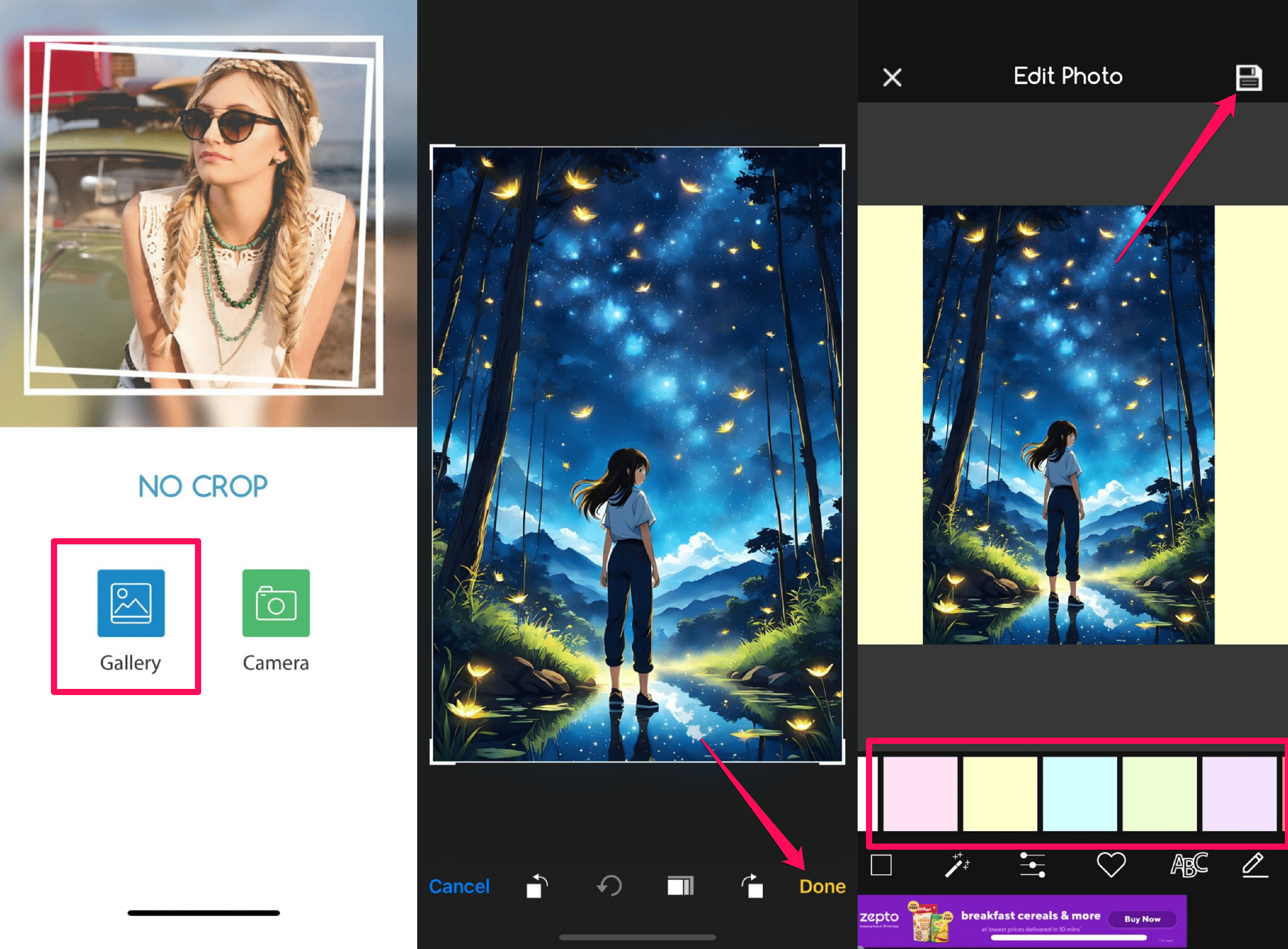Pick the light blue background swatch
This screenshot has width=1288, height=949.
click(x=1079, y=793)
